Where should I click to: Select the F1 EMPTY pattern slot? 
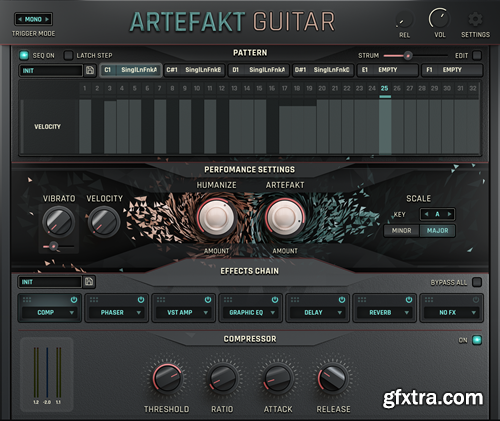click(452, 70)
